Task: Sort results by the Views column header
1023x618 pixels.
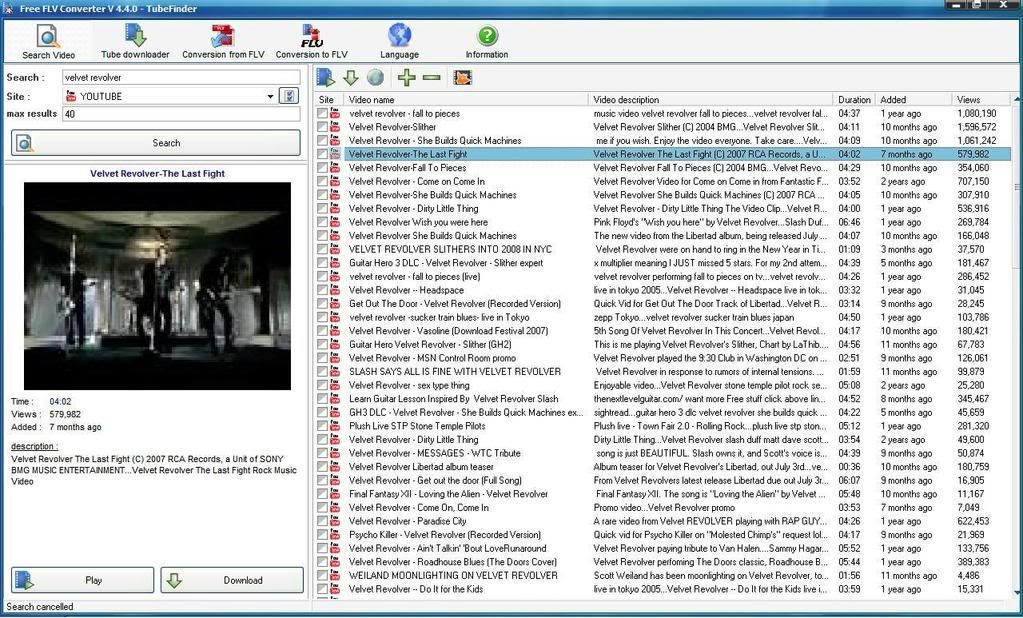Action: point(981,100)
